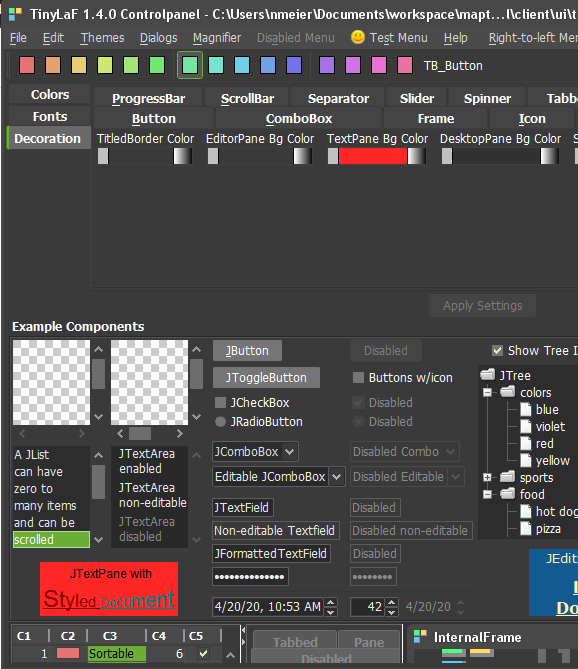This screenshot has width=578, height=669.
Task: Click the red TextPane Bg Color swatch
Action: 373,156
